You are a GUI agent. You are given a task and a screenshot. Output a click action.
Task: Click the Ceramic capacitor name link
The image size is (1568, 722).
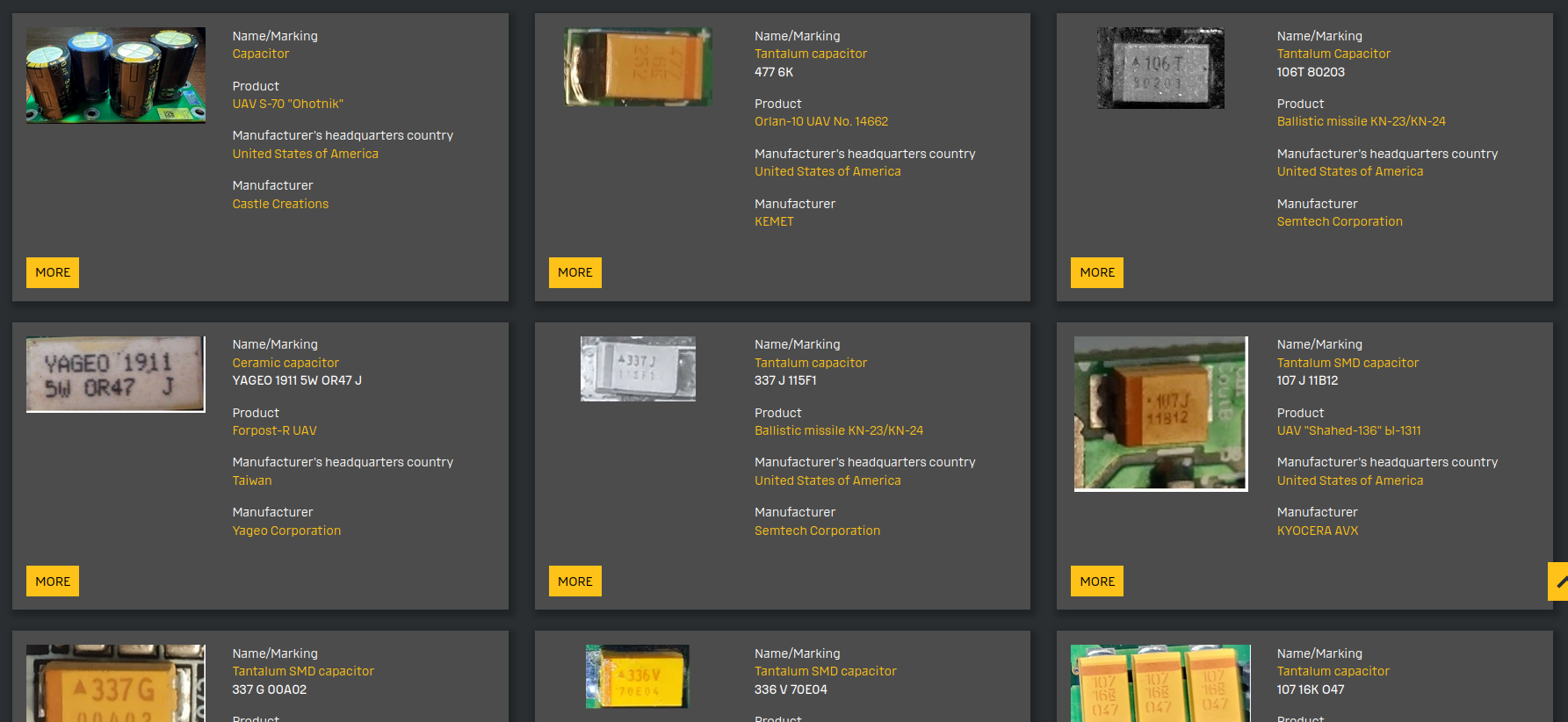(285, 363)
